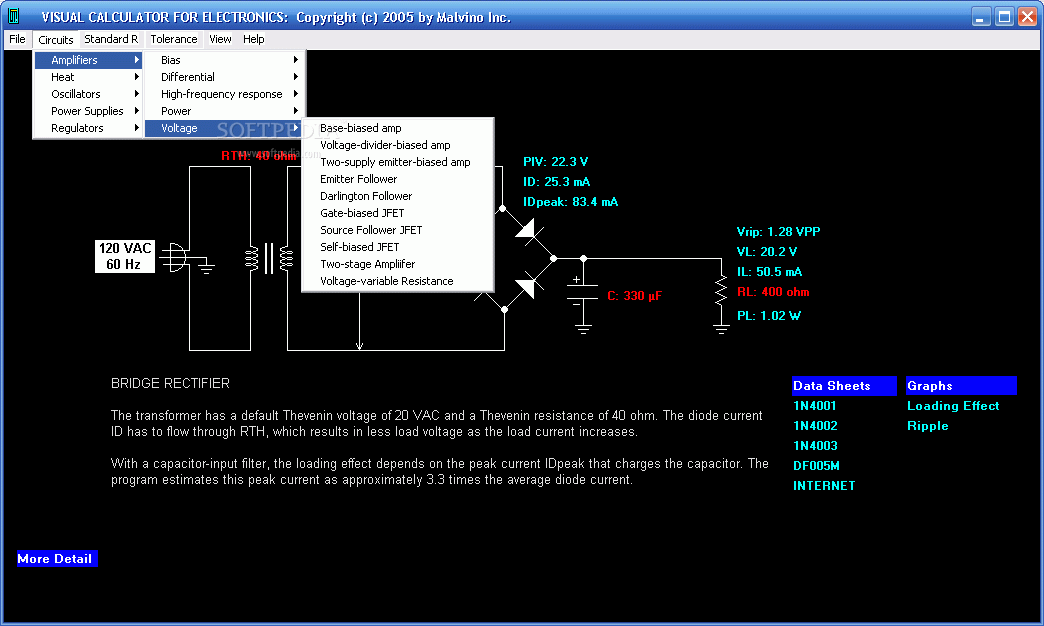Viewport: 1044px width, 626px height.
Task: Click the upper bridge diode symbol
Action: tap(529, 231)
